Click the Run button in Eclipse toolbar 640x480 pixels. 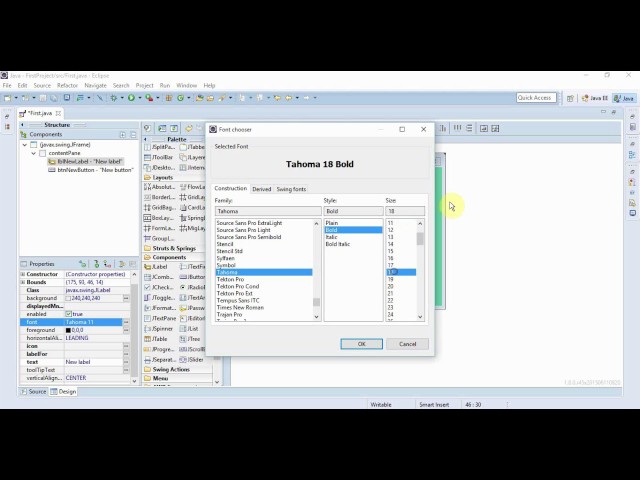point(131,98)
